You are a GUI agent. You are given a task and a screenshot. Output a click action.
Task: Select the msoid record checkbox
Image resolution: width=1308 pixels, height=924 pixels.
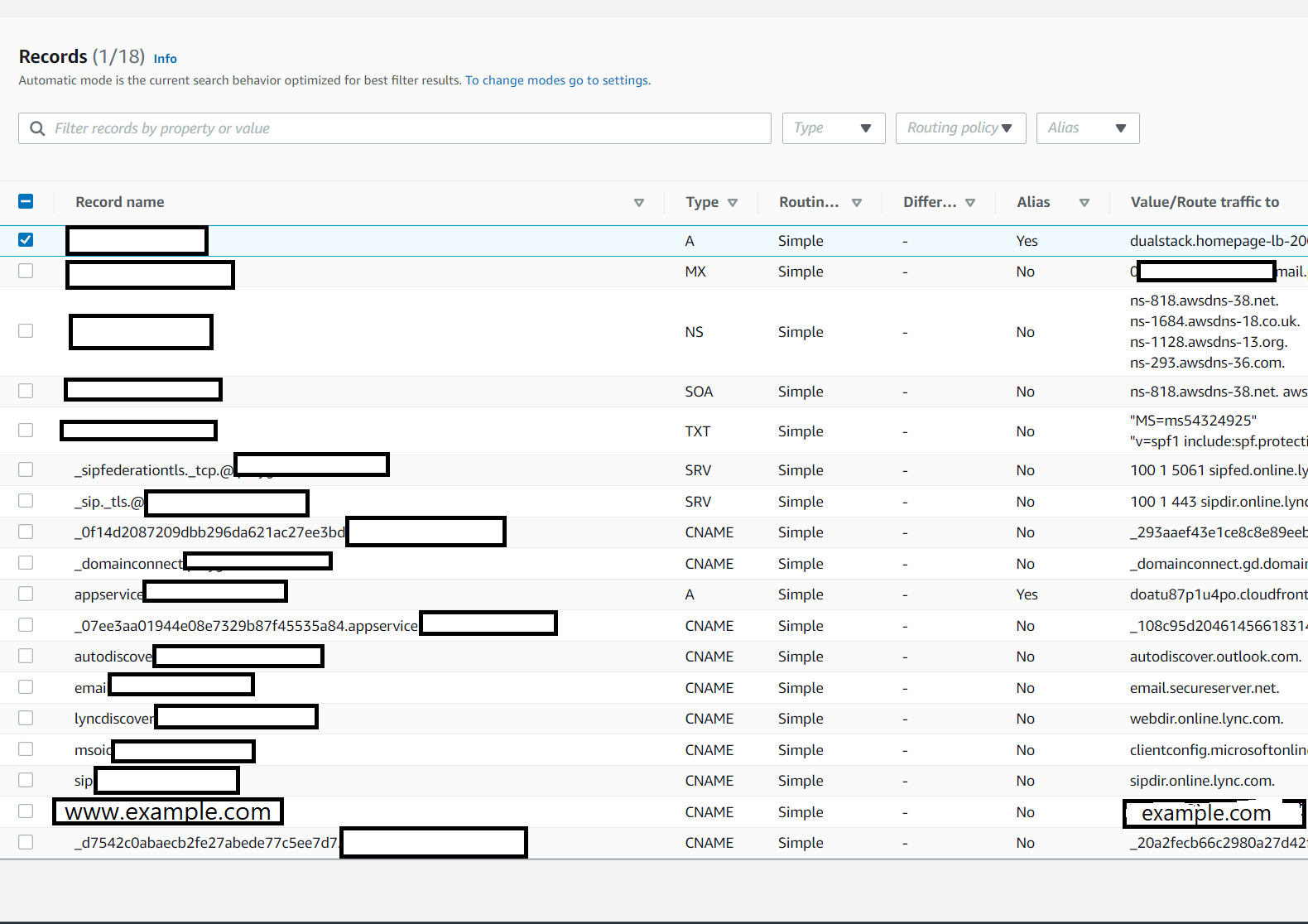tap(26, 749)
